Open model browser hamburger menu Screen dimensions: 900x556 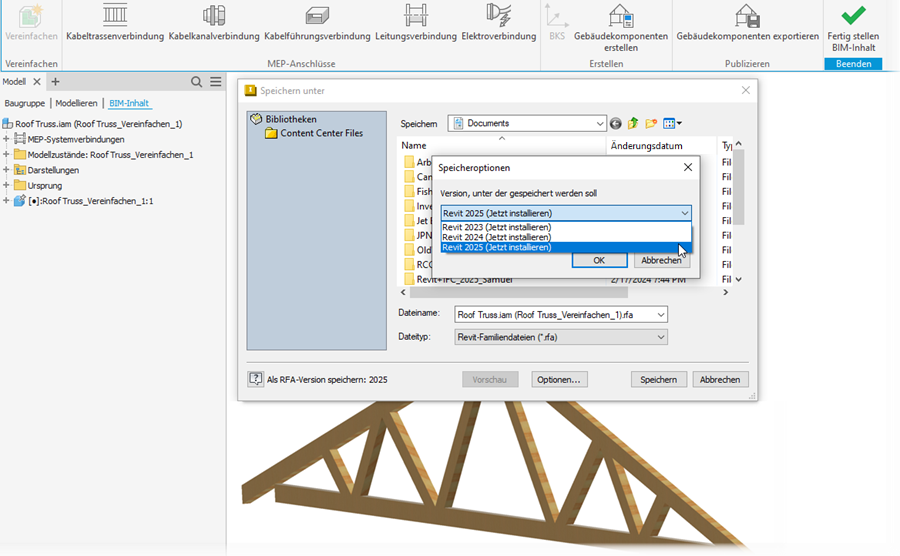click(216, 82)
